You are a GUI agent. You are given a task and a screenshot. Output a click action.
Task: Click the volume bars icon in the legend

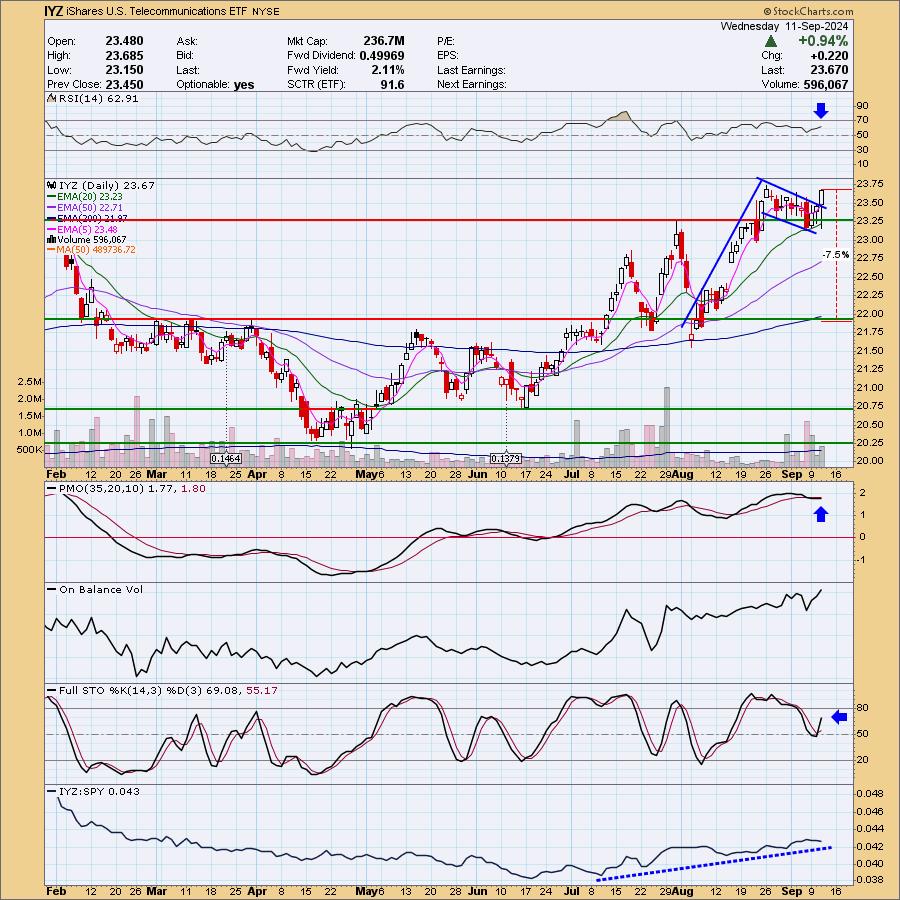(51, 239)
